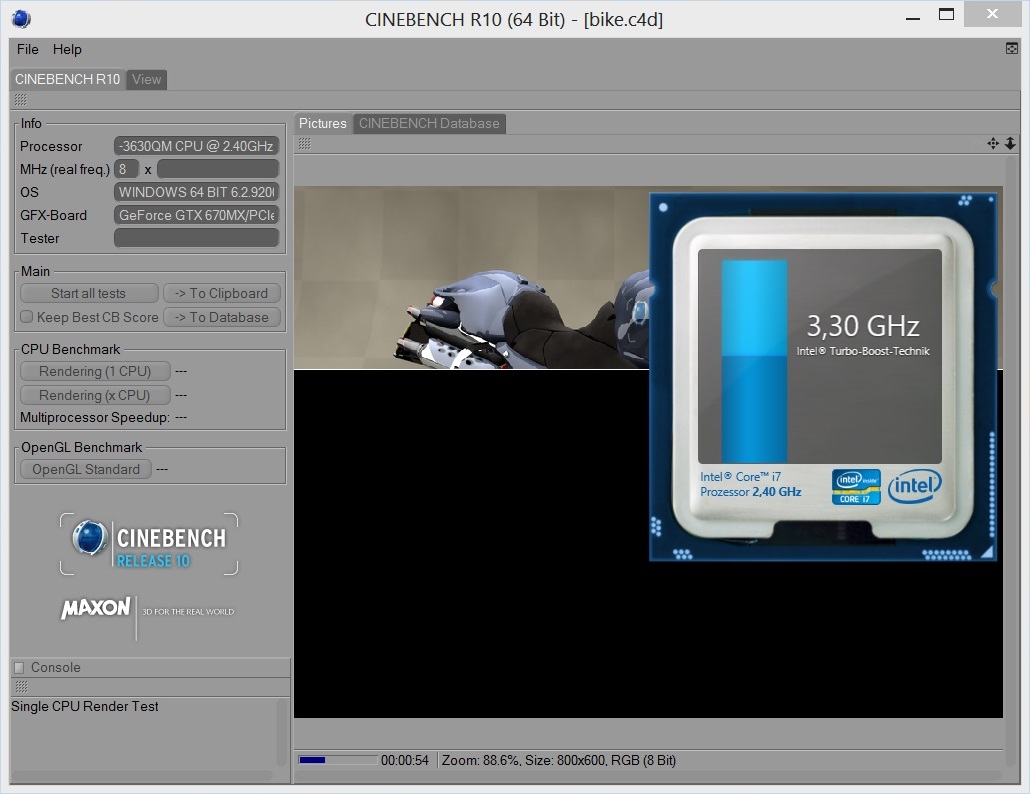
Task: Click the render progress bar
Action: pos(338,760)
